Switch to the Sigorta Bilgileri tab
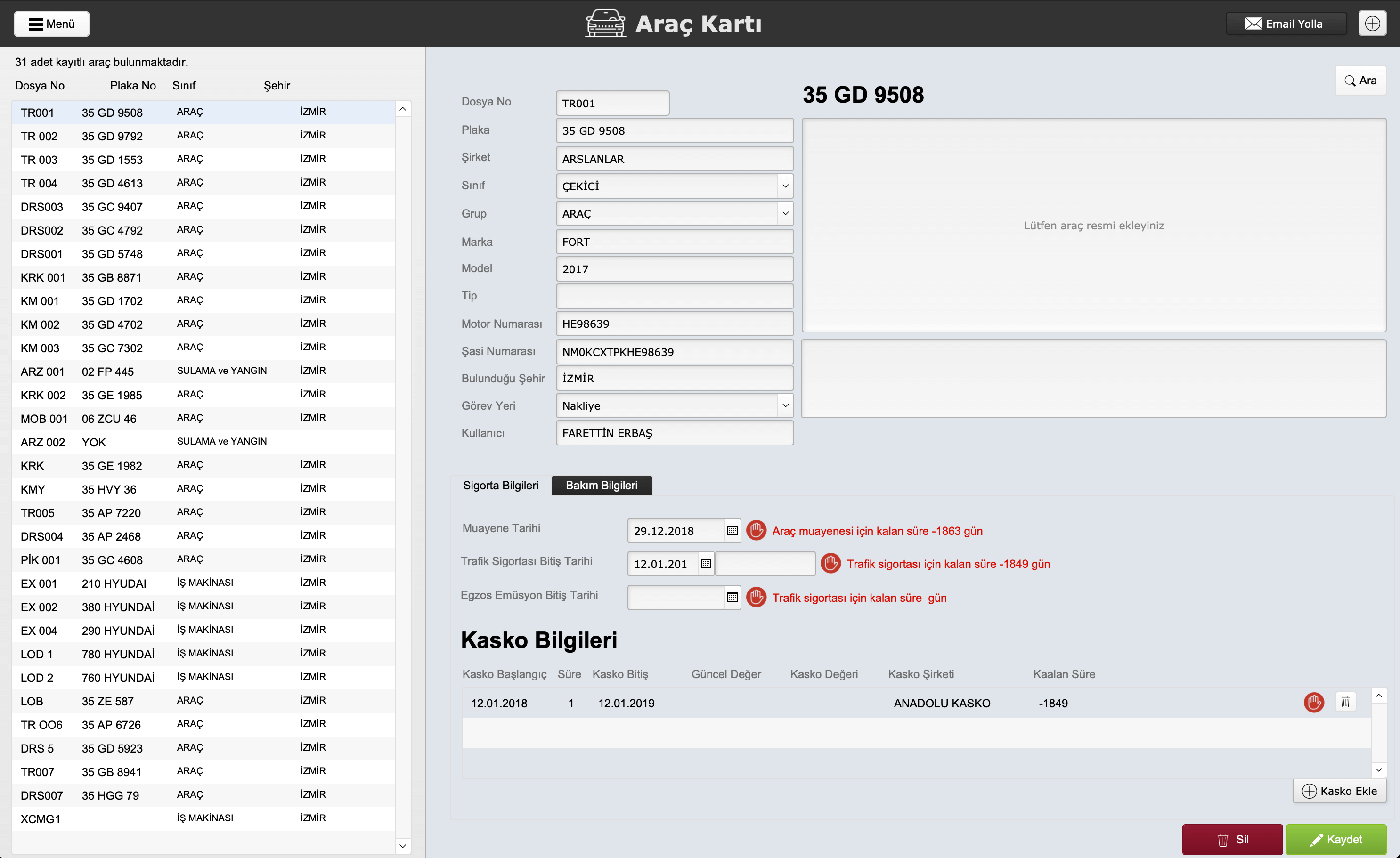The image size is (1400, 858). pyautogui.click(x=501, y=486)
